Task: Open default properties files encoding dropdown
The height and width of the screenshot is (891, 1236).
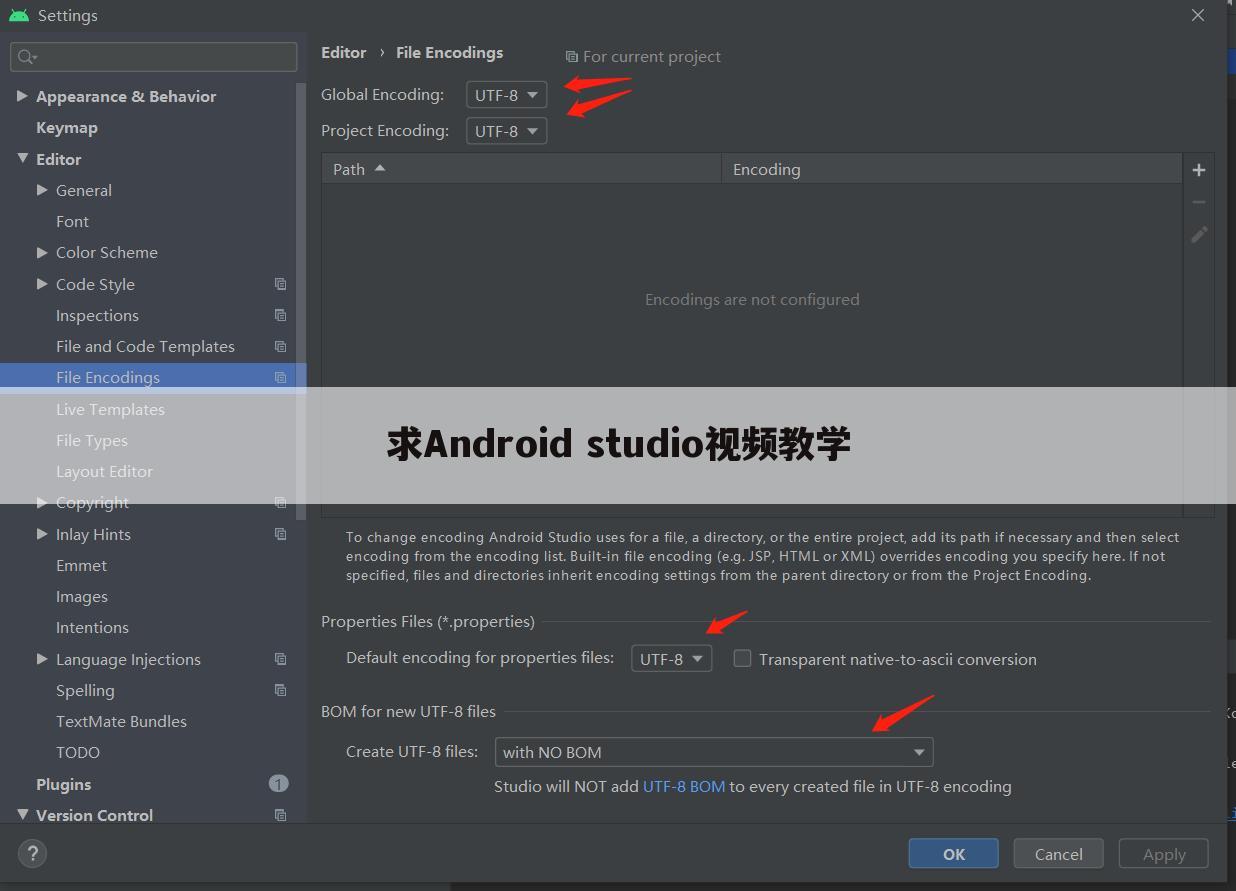Action: pyautogui.click(x=671, y=659)
